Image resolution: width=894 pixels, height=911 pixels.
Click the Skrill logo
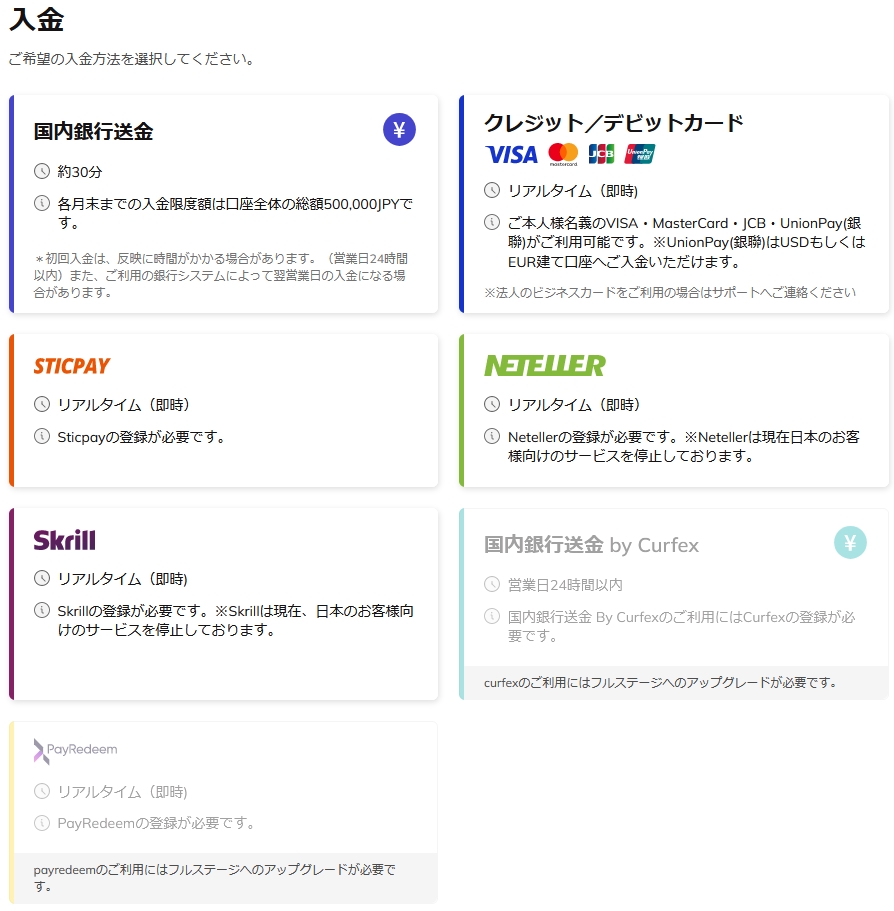64,540
